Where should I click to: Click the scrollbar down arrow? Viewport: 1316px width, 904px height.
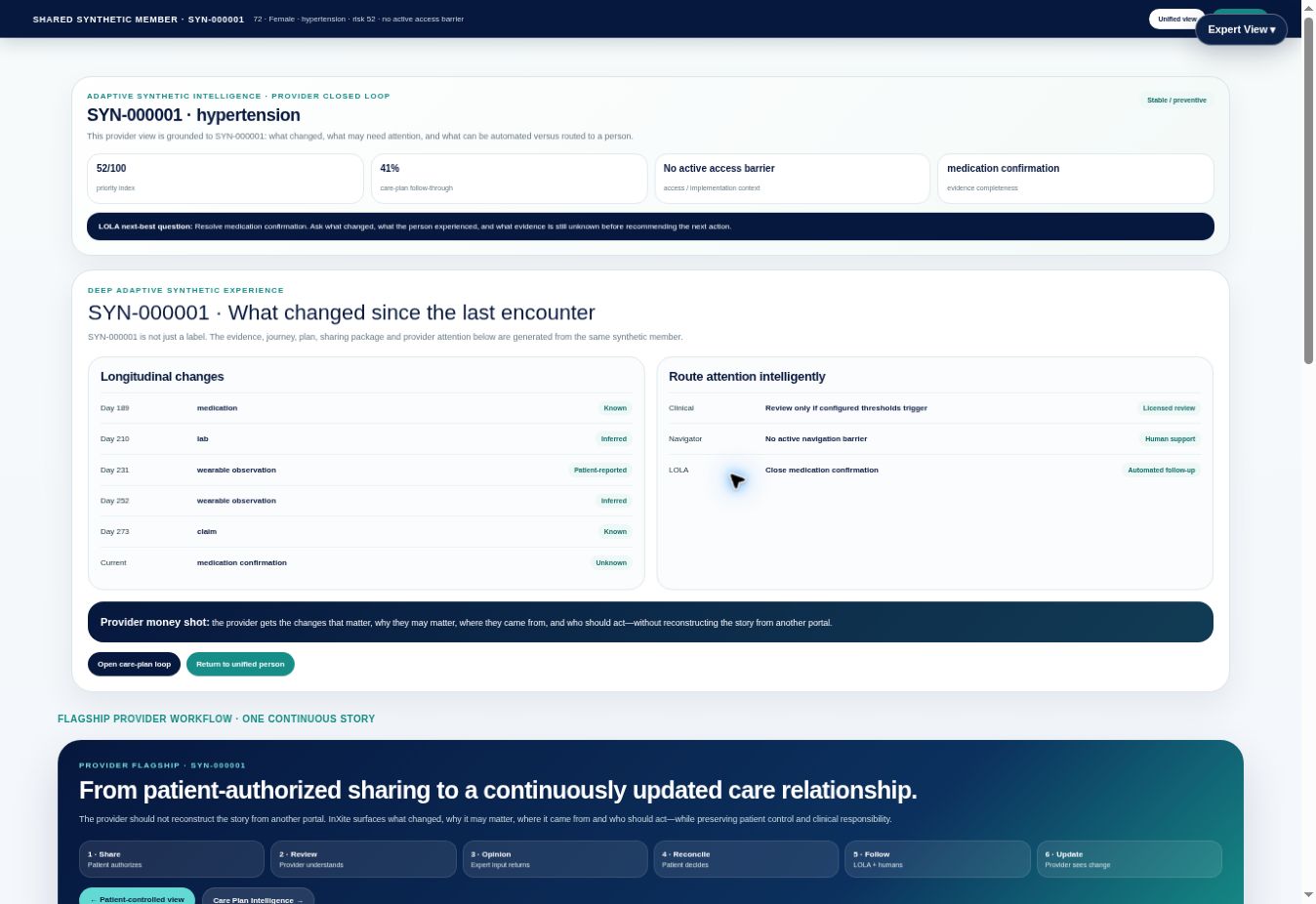pyautogui.click(x=1308, y=895)
